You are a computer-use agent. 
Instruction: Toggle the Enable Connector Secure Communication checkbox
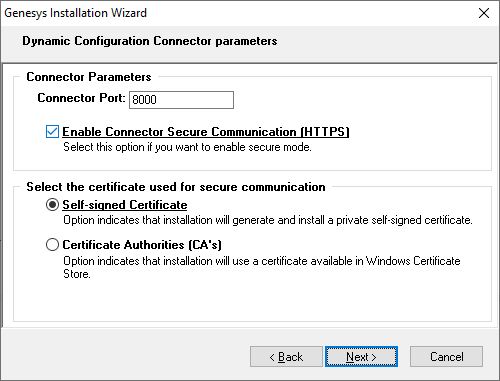pos(52,132)
